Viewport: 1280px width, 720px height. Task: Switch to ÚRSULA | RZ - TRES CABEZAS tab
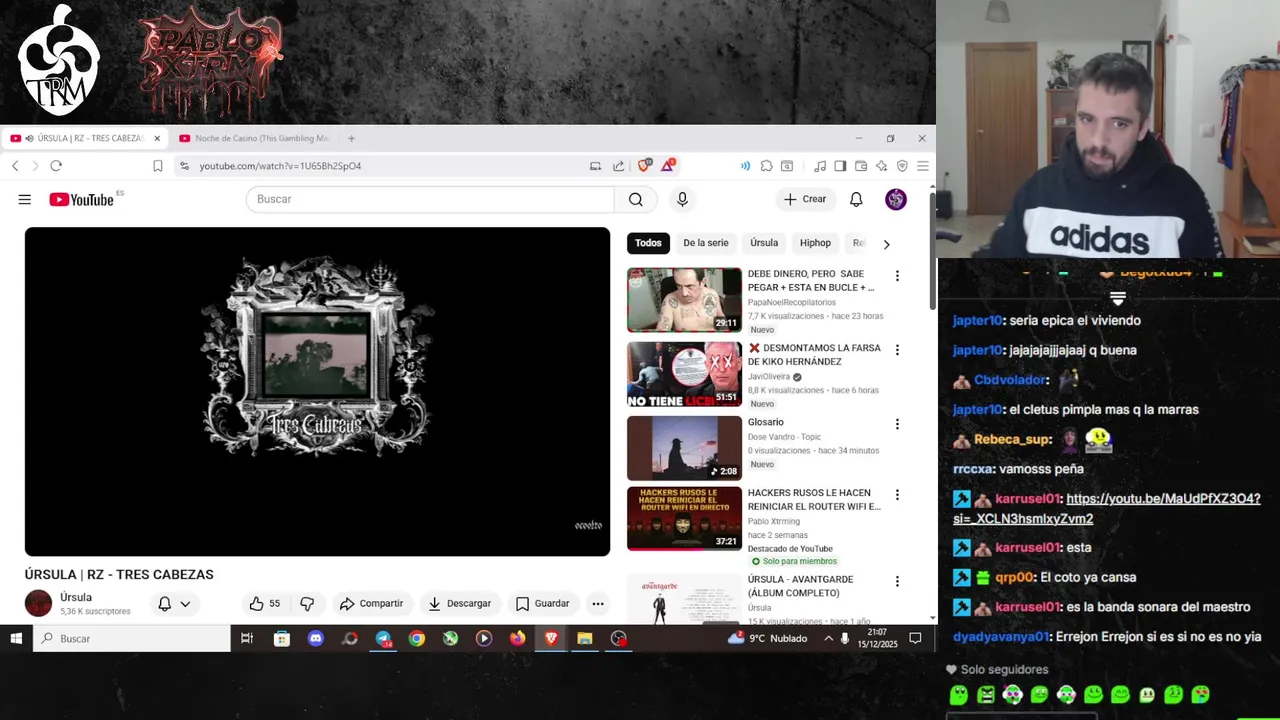coord(85,138)
